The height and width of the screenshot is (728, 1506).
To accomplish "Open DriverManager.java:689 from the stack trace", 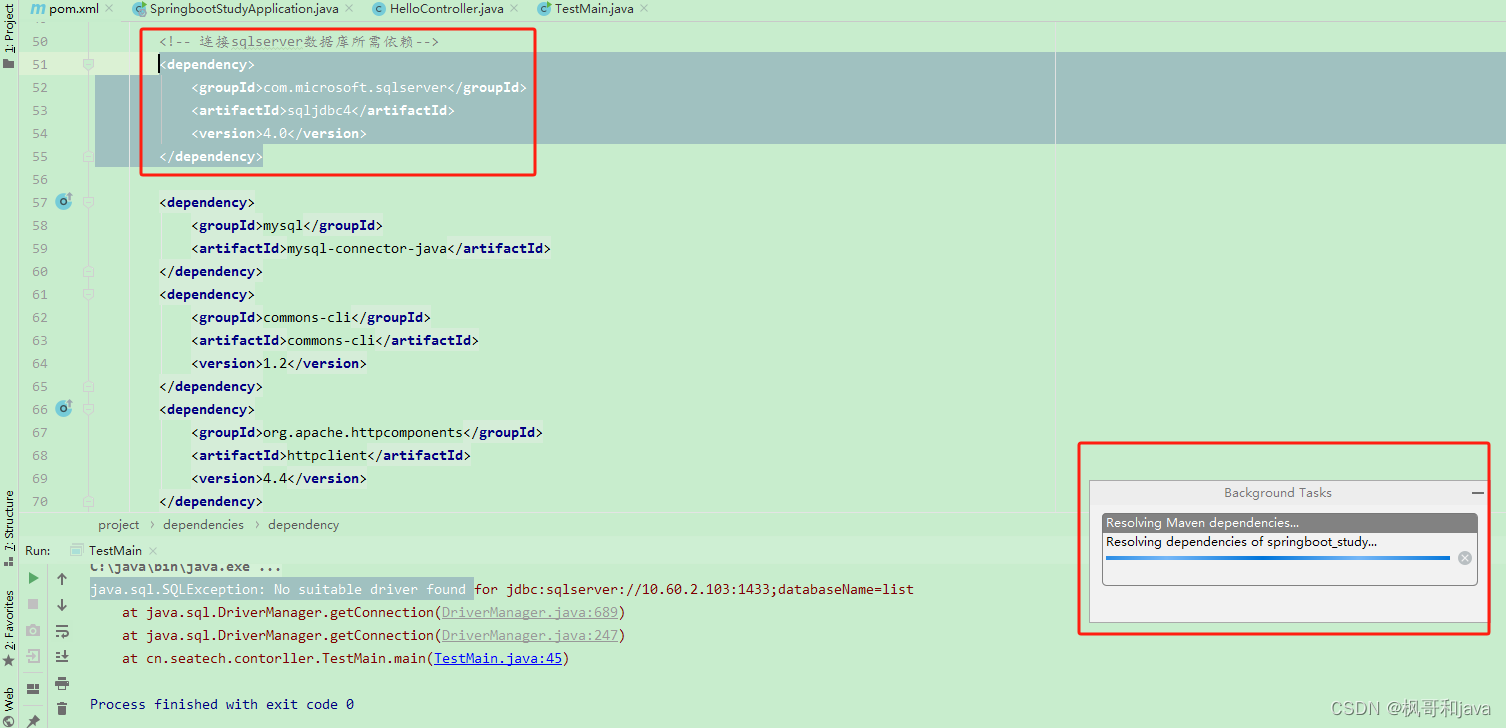I will click(529, 612).
